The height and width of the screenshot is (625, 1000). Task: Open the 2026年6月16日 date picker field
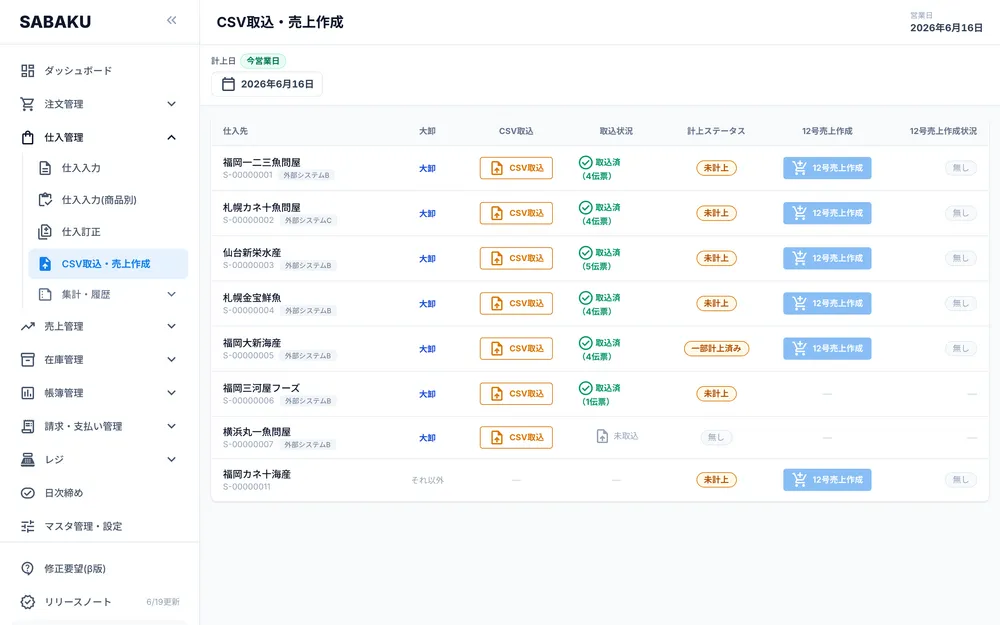click(267, 84)
